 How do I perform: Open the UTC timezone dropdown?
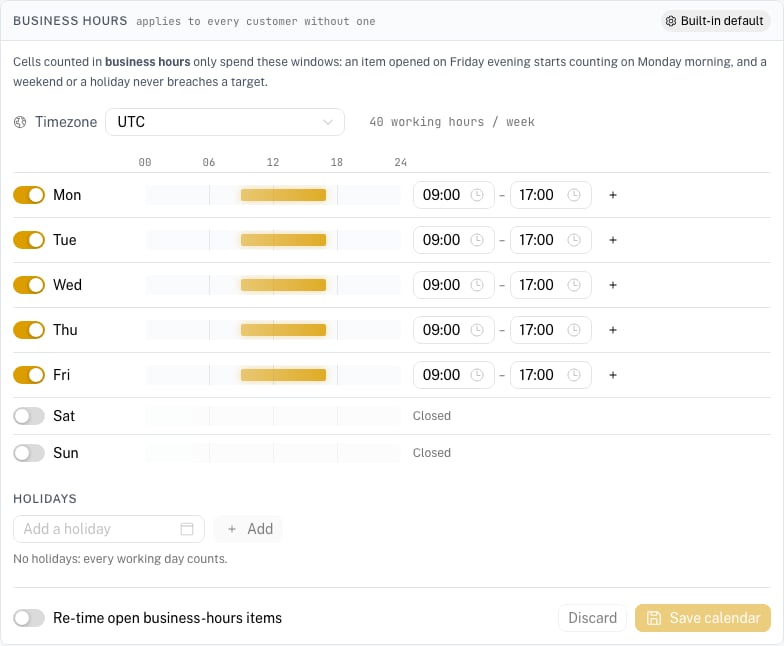tap(225, 122)
